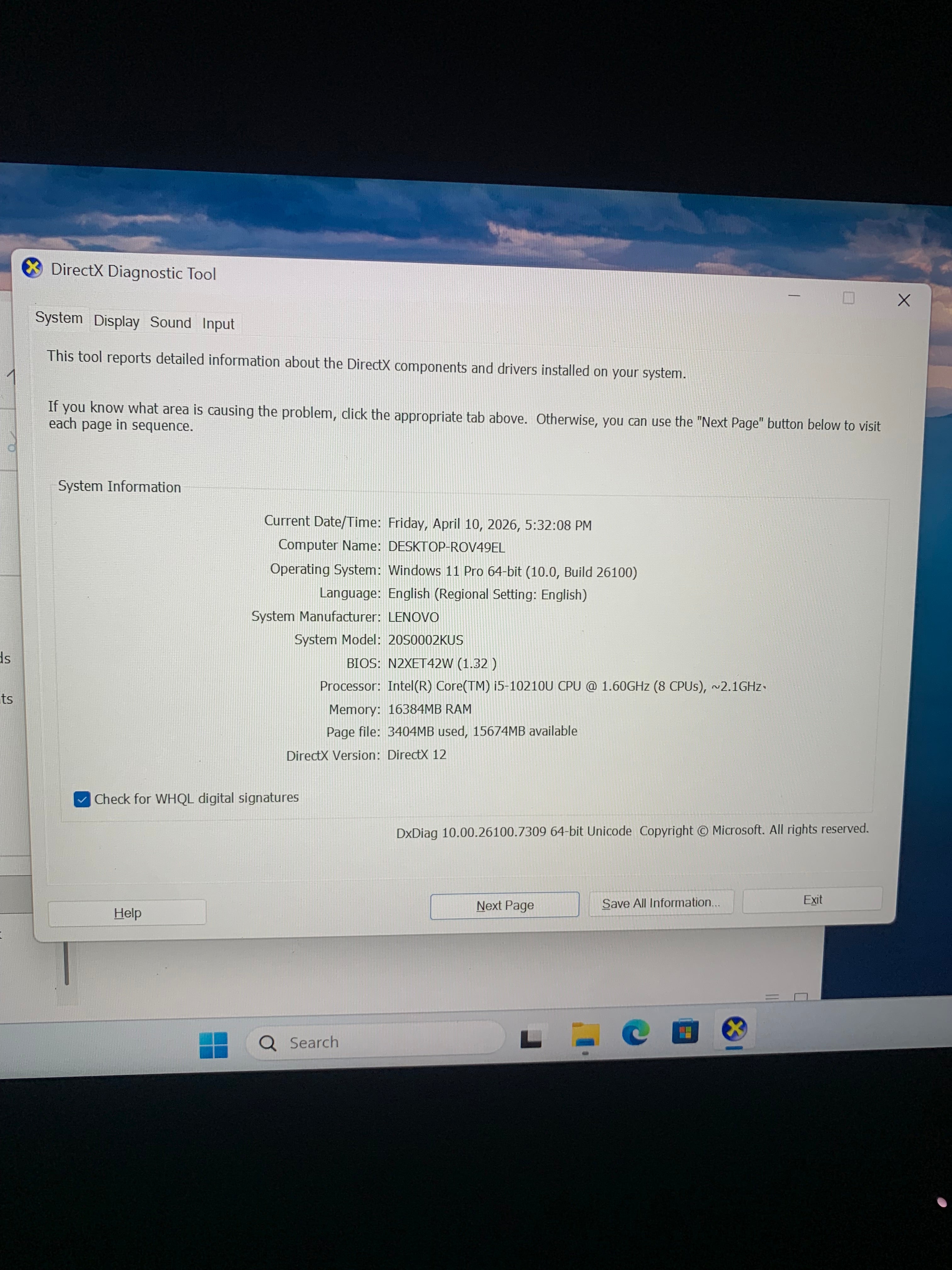Click the system model 20S0002KUS
952x1270 pixels.
425,640
